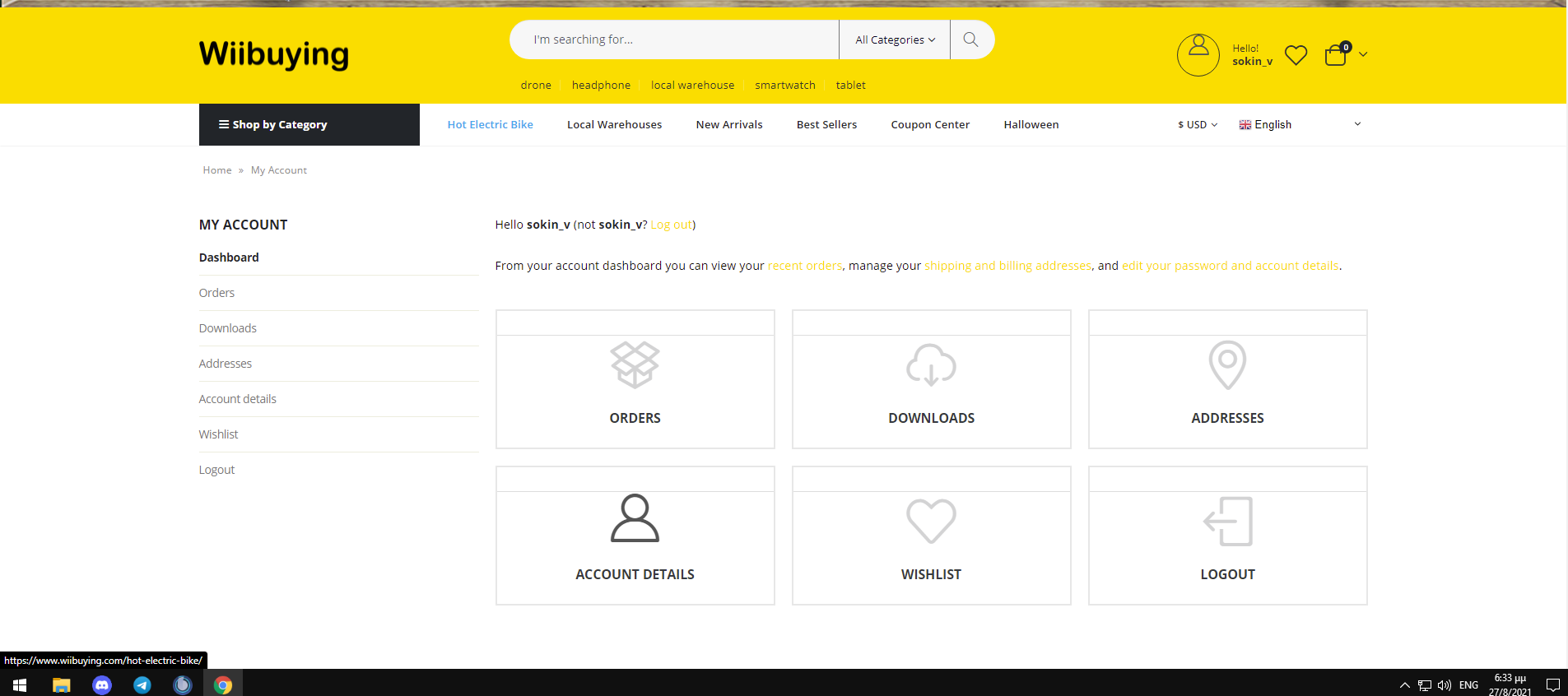
Task: Click the Logout arrow icon in dashboard
Action: point(1227,521)
